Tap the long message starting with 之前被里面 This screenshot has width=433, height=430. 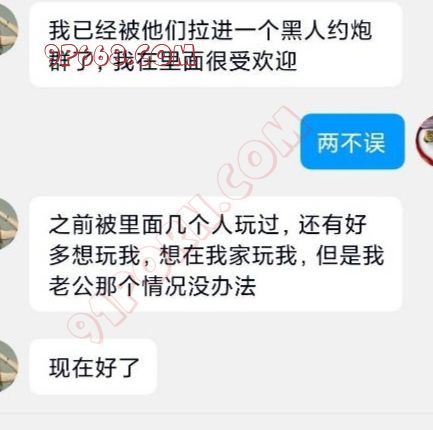pos(216,254)
